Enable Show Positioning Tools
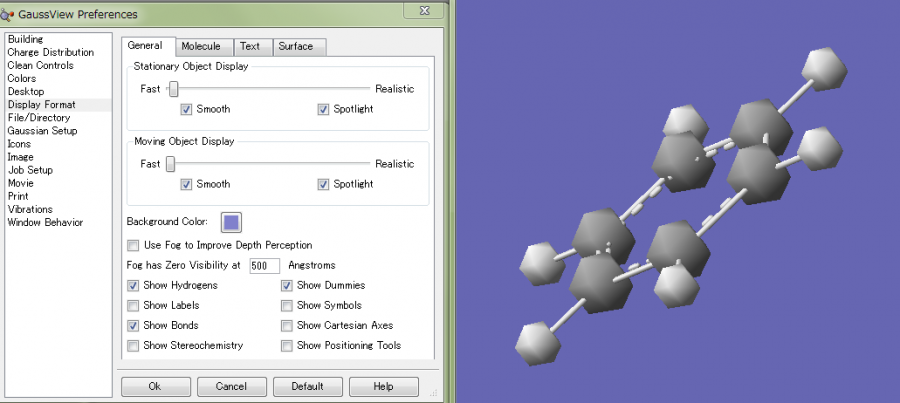The height and width of the screenshot is (403, 900). (287, 346)
